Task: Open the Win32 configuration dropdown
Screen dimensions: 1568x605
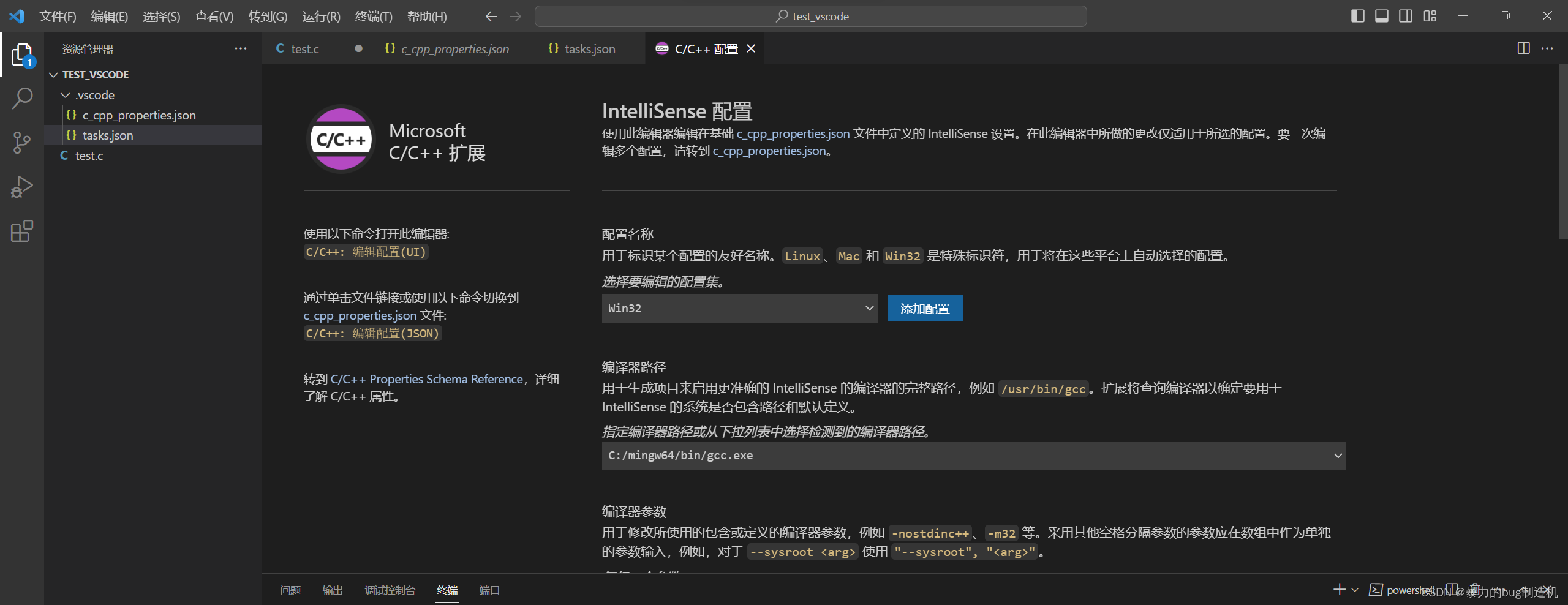Action: (739, 308)
